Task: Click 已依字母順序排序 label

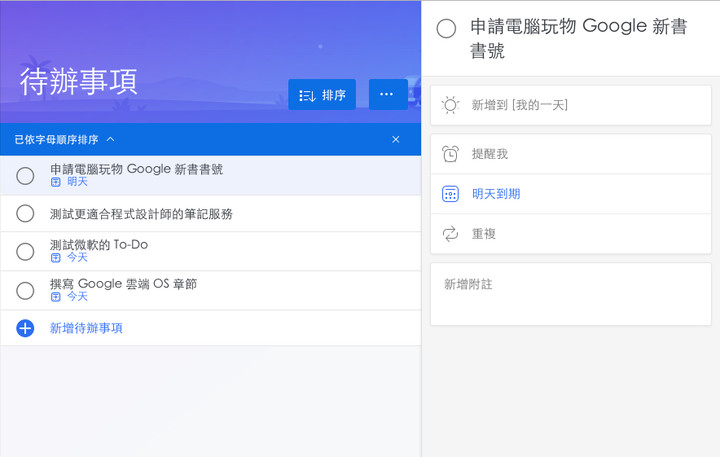Action: point(56,140)
